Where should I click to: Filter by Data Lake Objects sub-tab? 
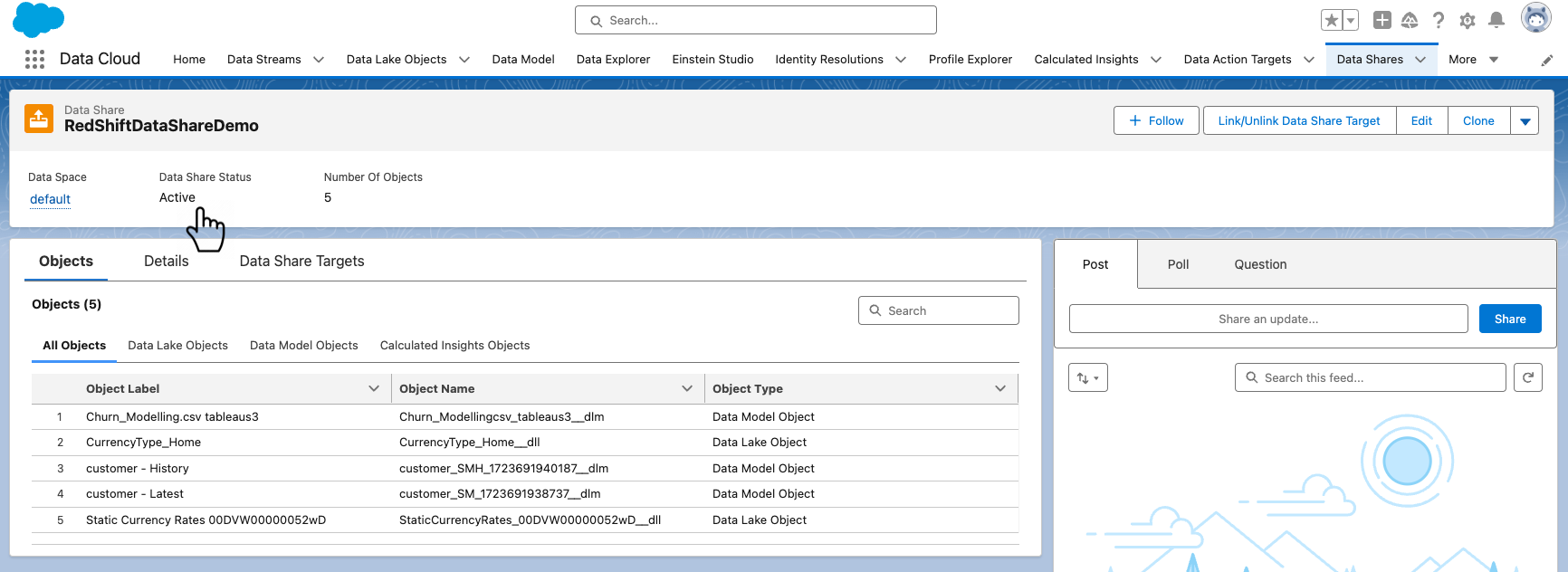pyautogui.click(x=177, y=346)
